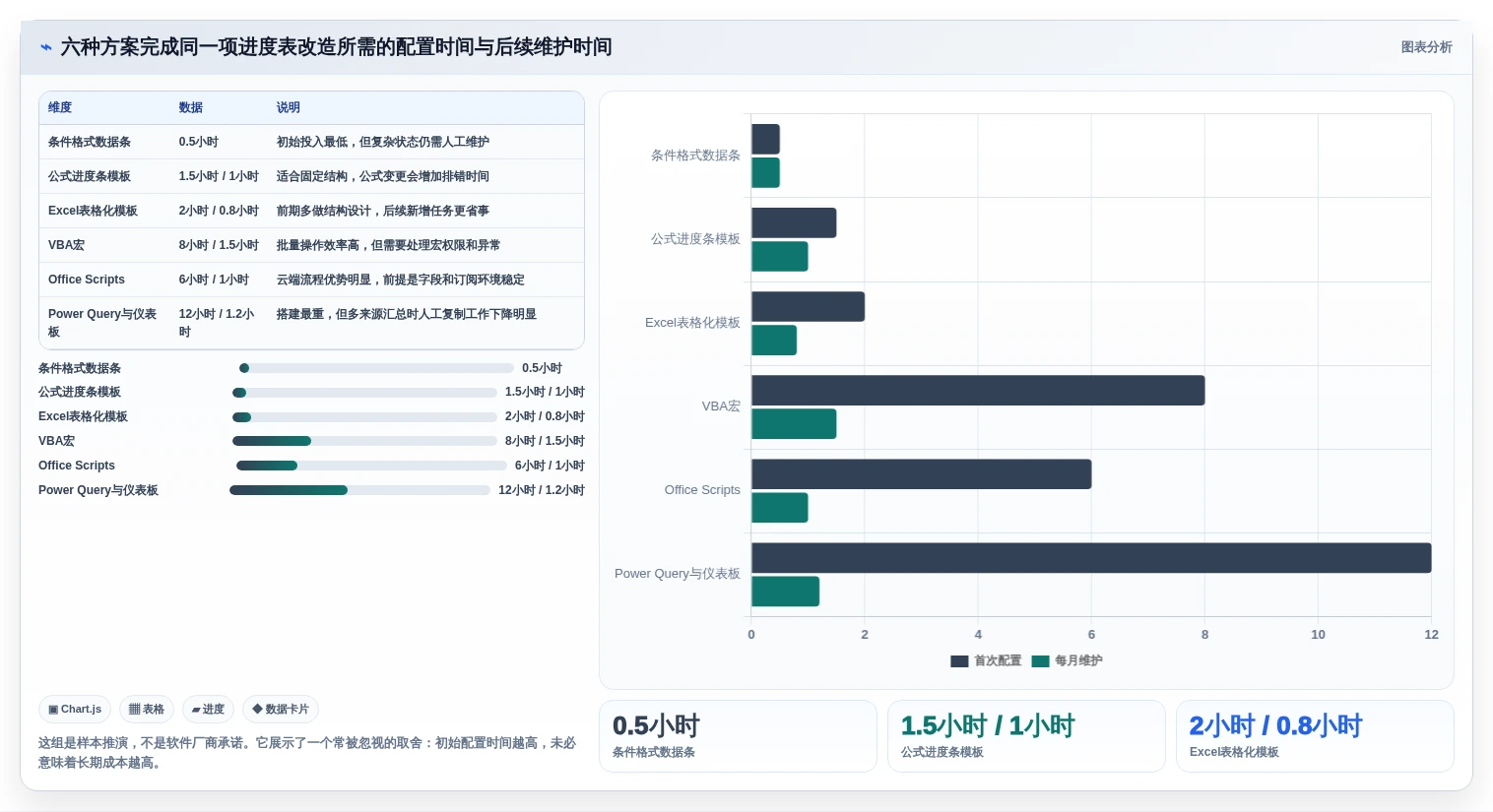This screenshot has width=1493, height=812.
Task: Click the teal 每月维护 bar for Excel表格化模板
Action: tap(774, 341)
